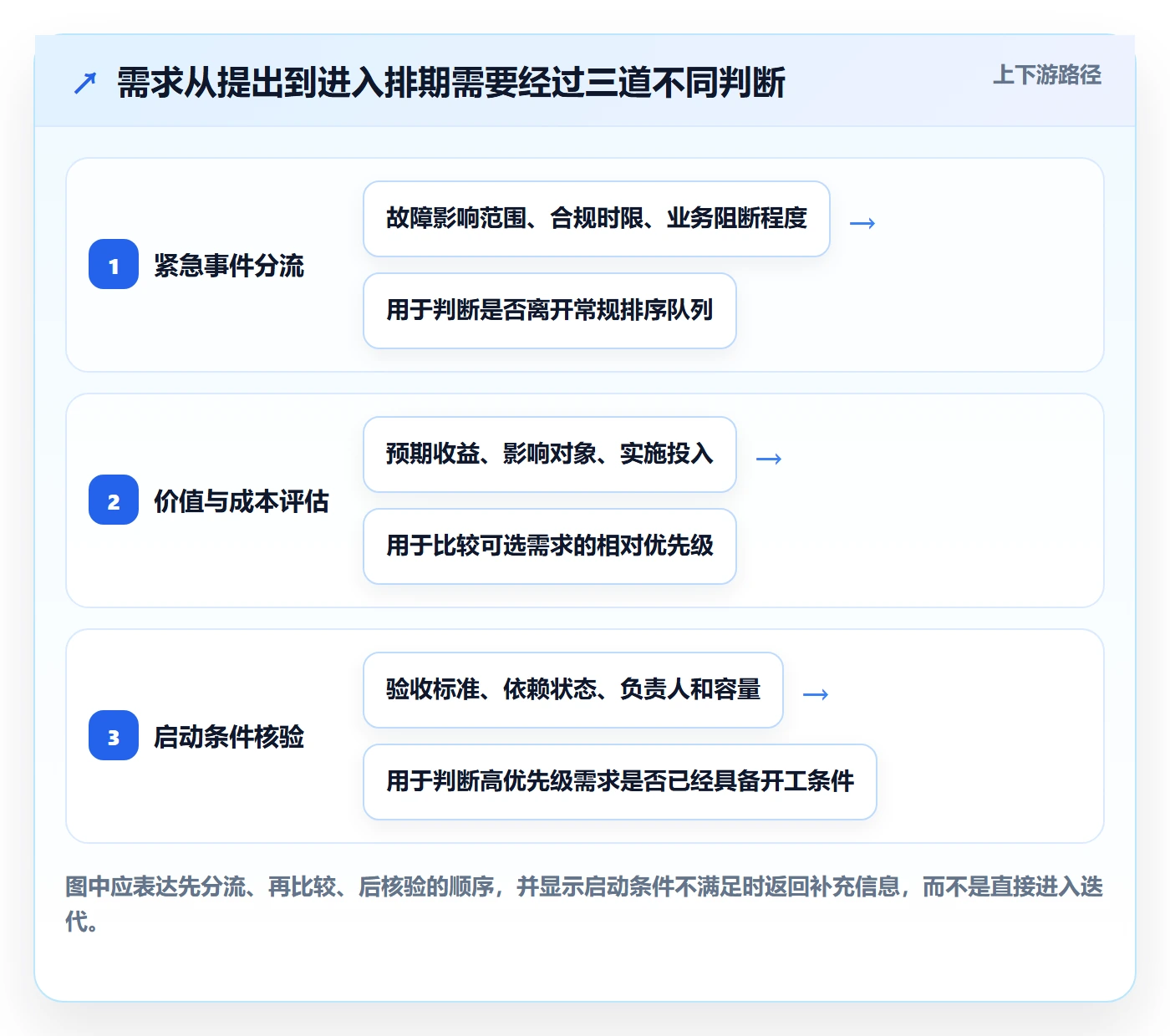Click box 用于比较可选需求的相对优先级
Image resolution: width=1170 pixels, height=1036 pixels.
click(x=550, y=546)
